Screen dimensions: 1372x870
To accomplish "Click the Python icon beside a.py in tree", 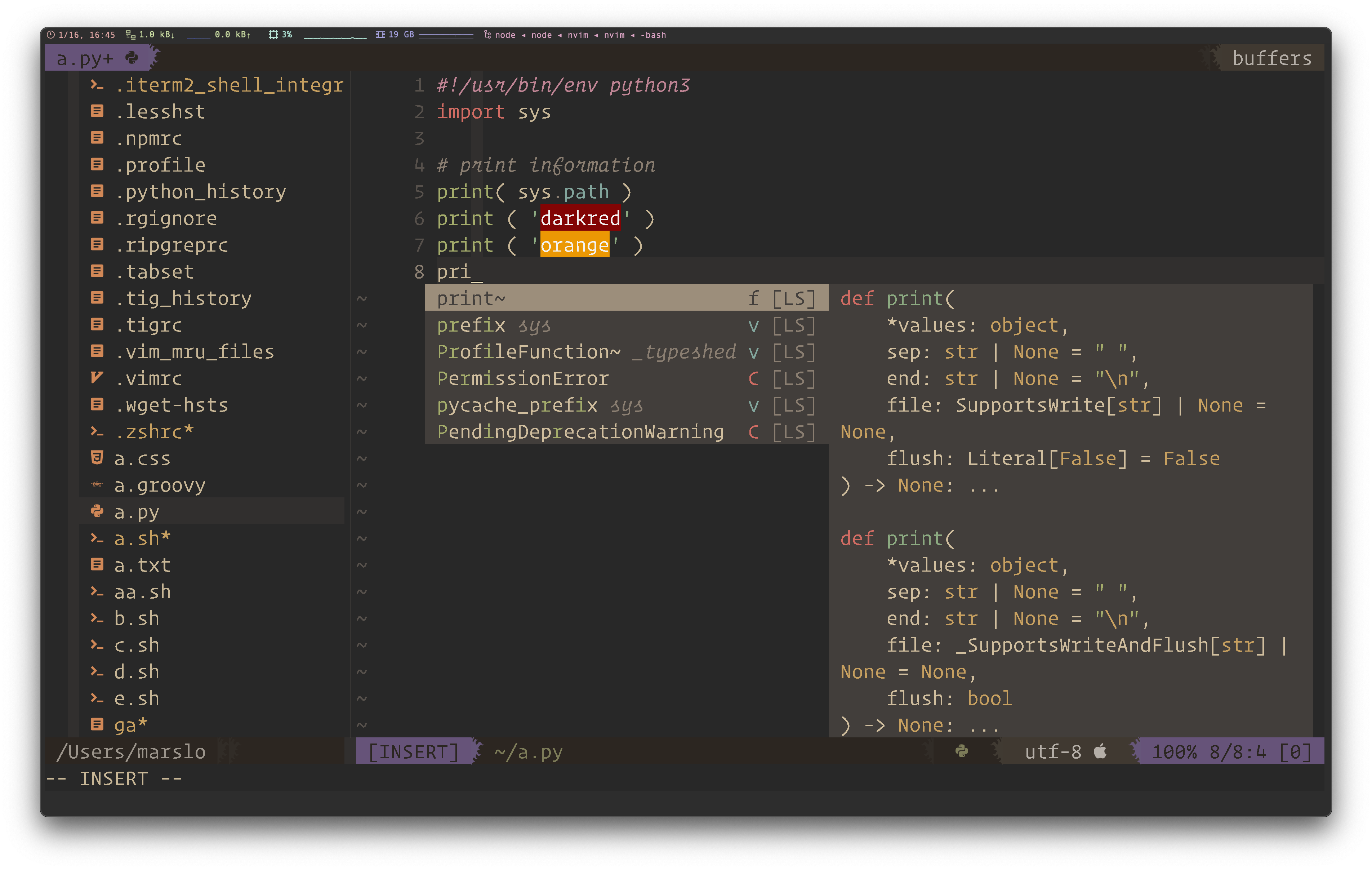I will (97, 511).
